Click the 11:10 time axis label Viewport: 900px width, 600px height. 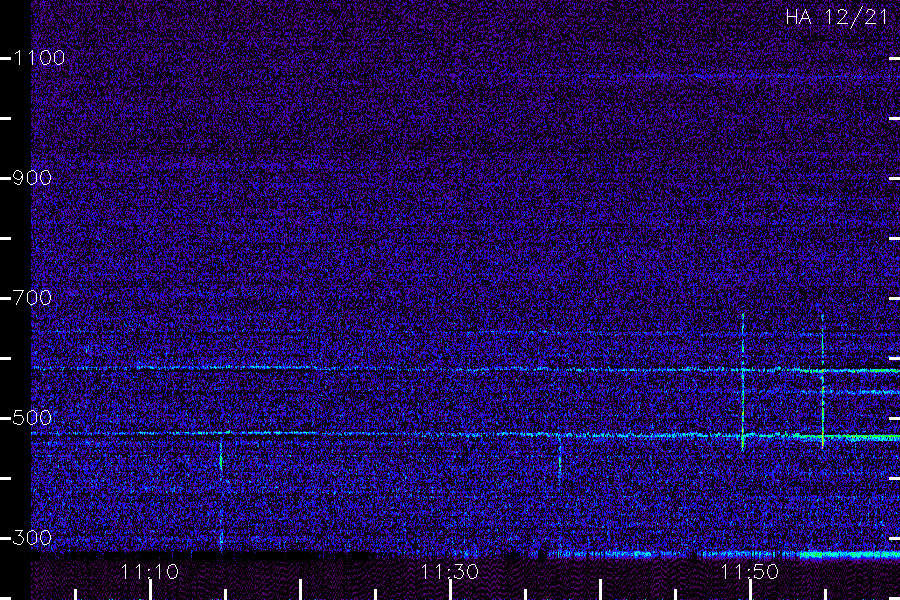click(x=149, y=572)
